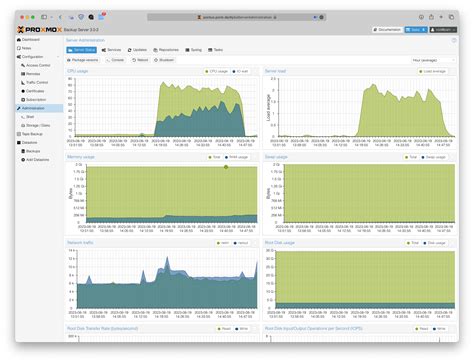
Task: Click the Network traffic panel title
Action: (80, 243)
